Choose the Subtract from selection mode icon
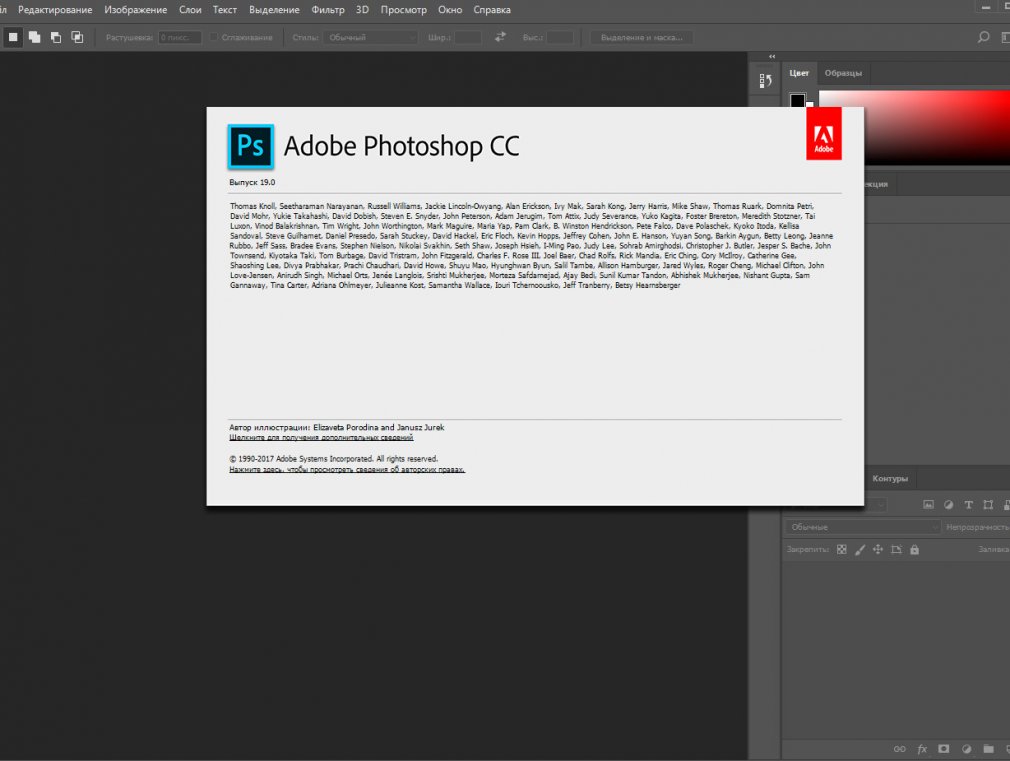The image size is (1010, 761). (x=56, y=37)
